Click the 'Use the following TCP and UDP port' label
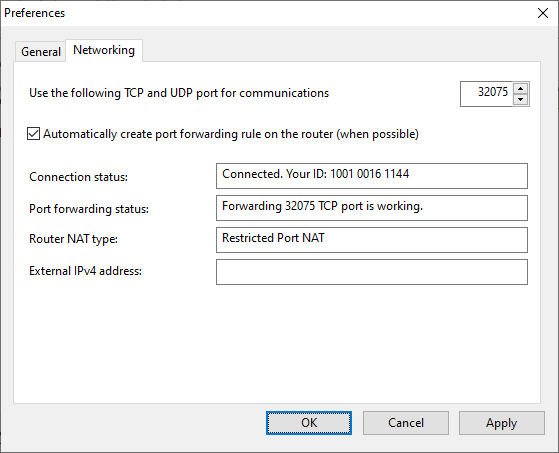This screenshot has height=453, width=559. click(x=179, y=93)
